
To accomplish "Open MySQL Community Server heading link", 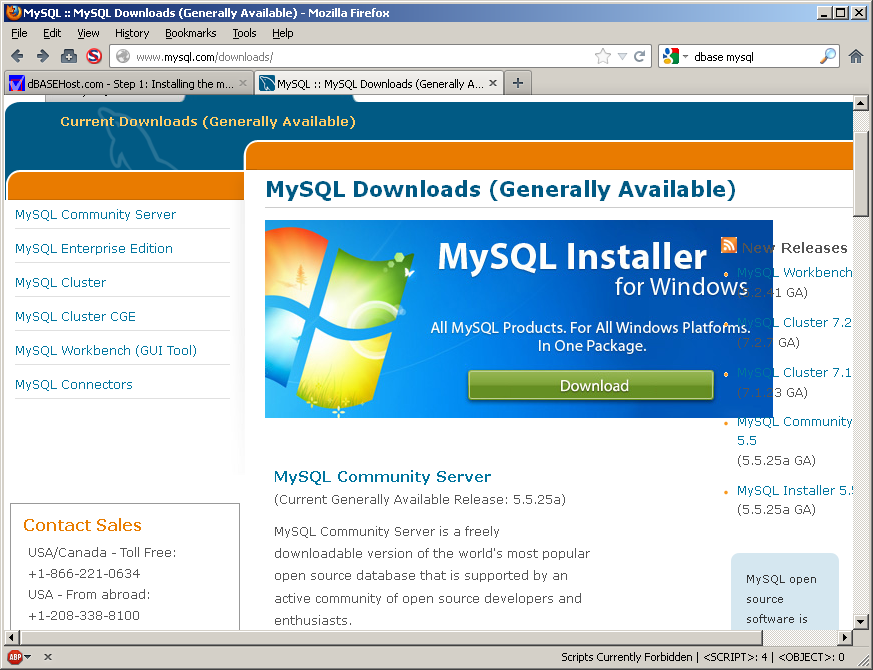I will coord(382,477).
